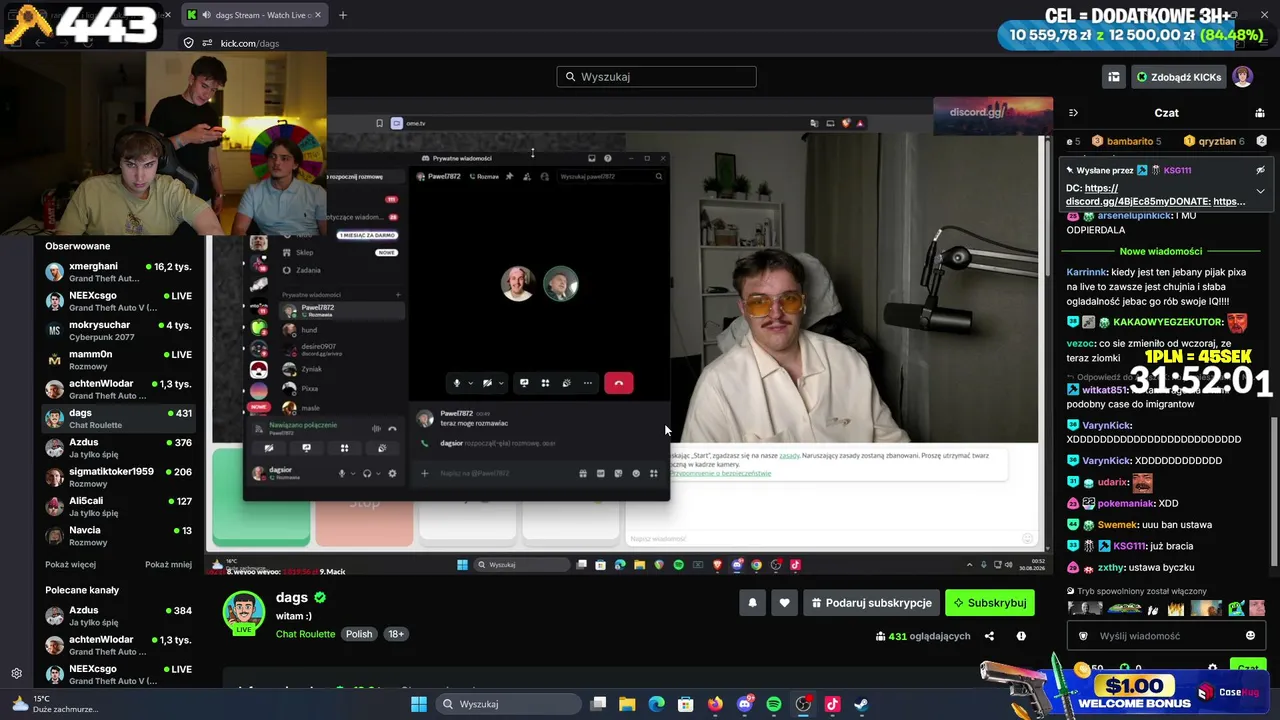Select the dags channel in Obserwowane list
Screen dimensions: 1280x720
pyautogui.click(x=118, y=418)
